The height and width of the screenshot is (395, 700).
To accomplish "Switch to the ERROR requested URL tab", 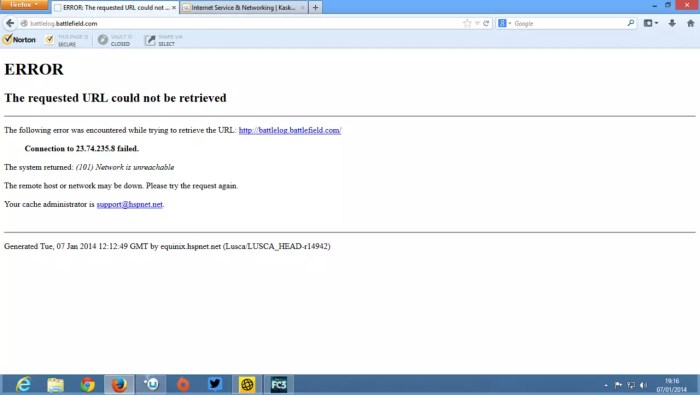I will point(115,8).
